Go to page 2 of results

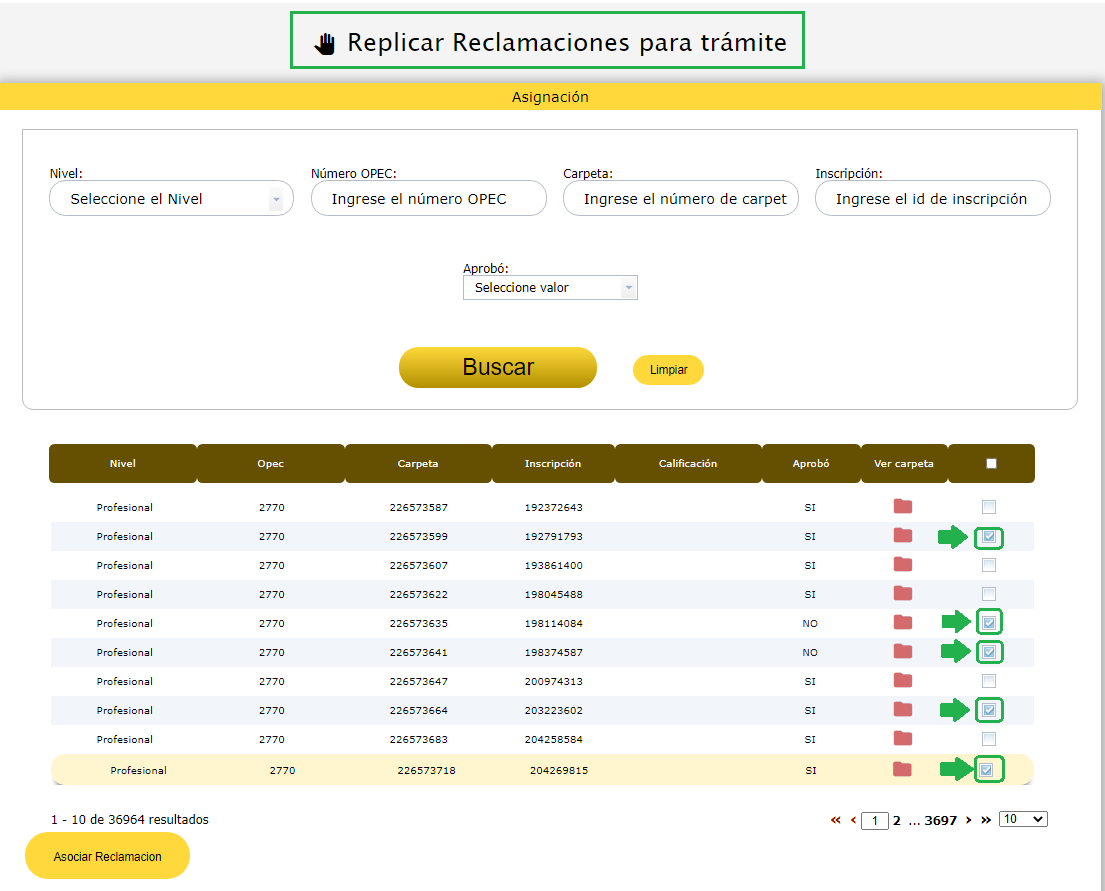(x=897, y=821)
